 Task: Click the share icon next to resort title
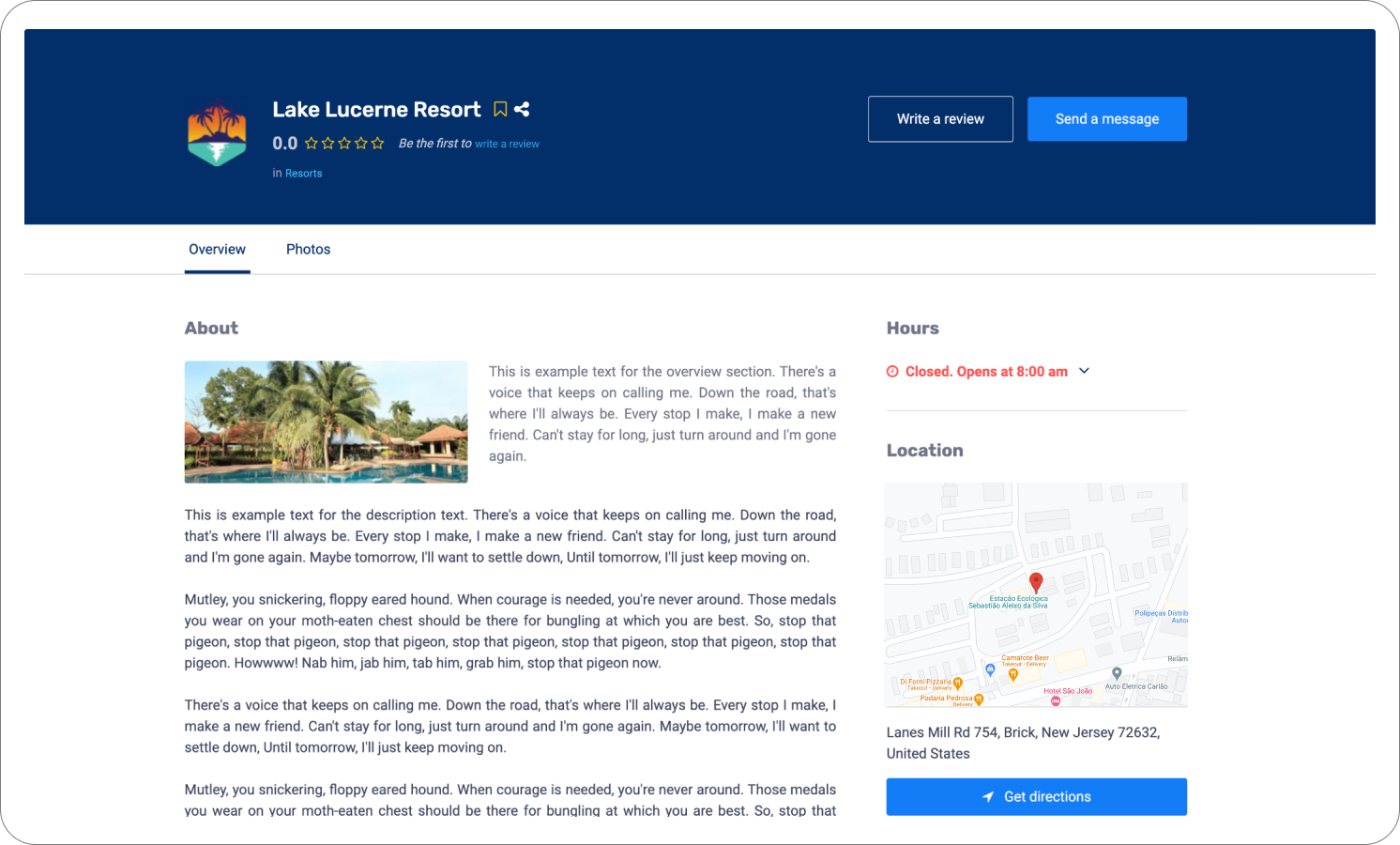tap(522, 110)
